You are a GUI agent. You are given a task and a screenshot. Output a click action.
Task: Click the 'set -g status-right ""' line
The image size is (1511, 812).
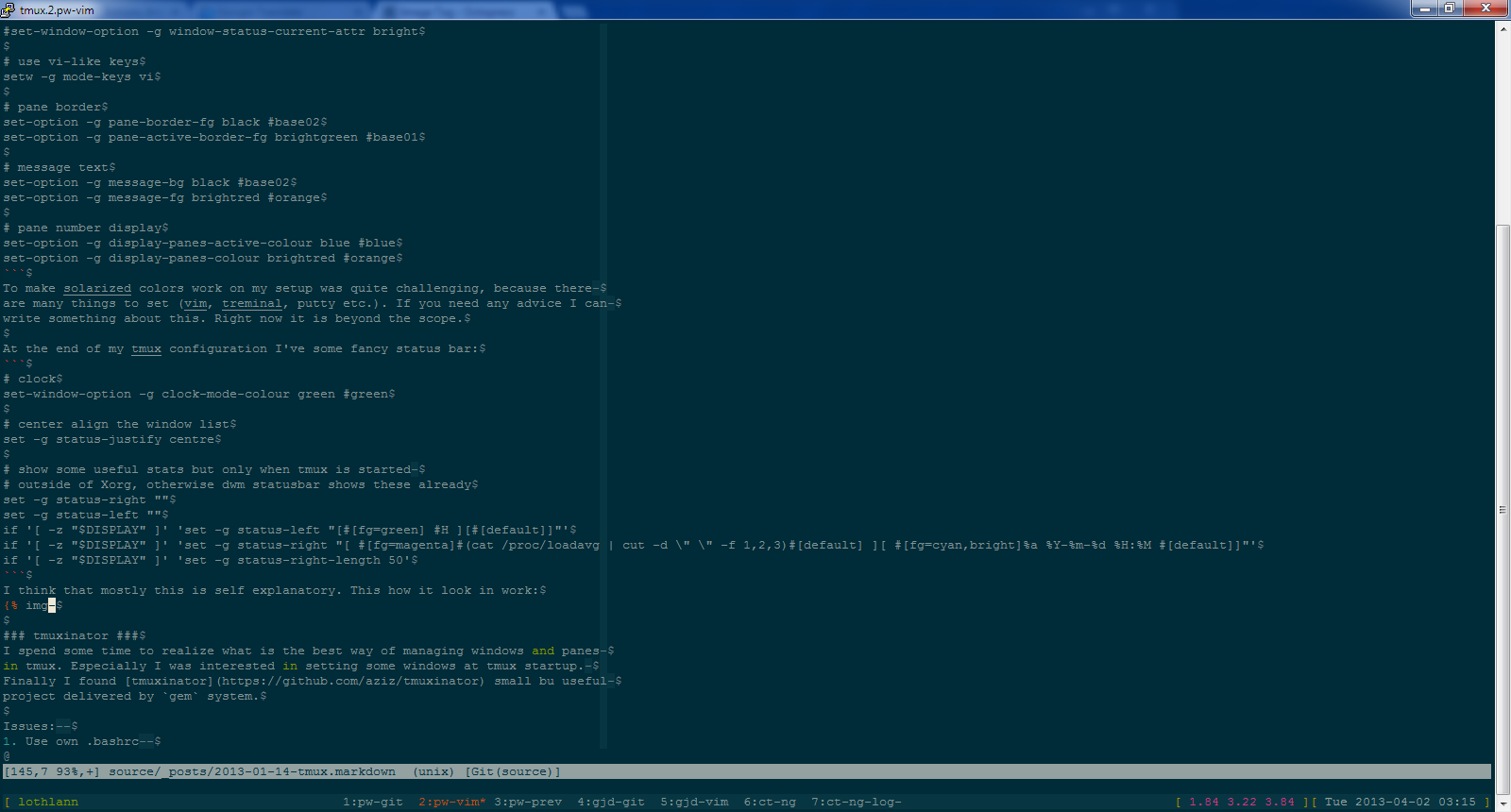90,499
